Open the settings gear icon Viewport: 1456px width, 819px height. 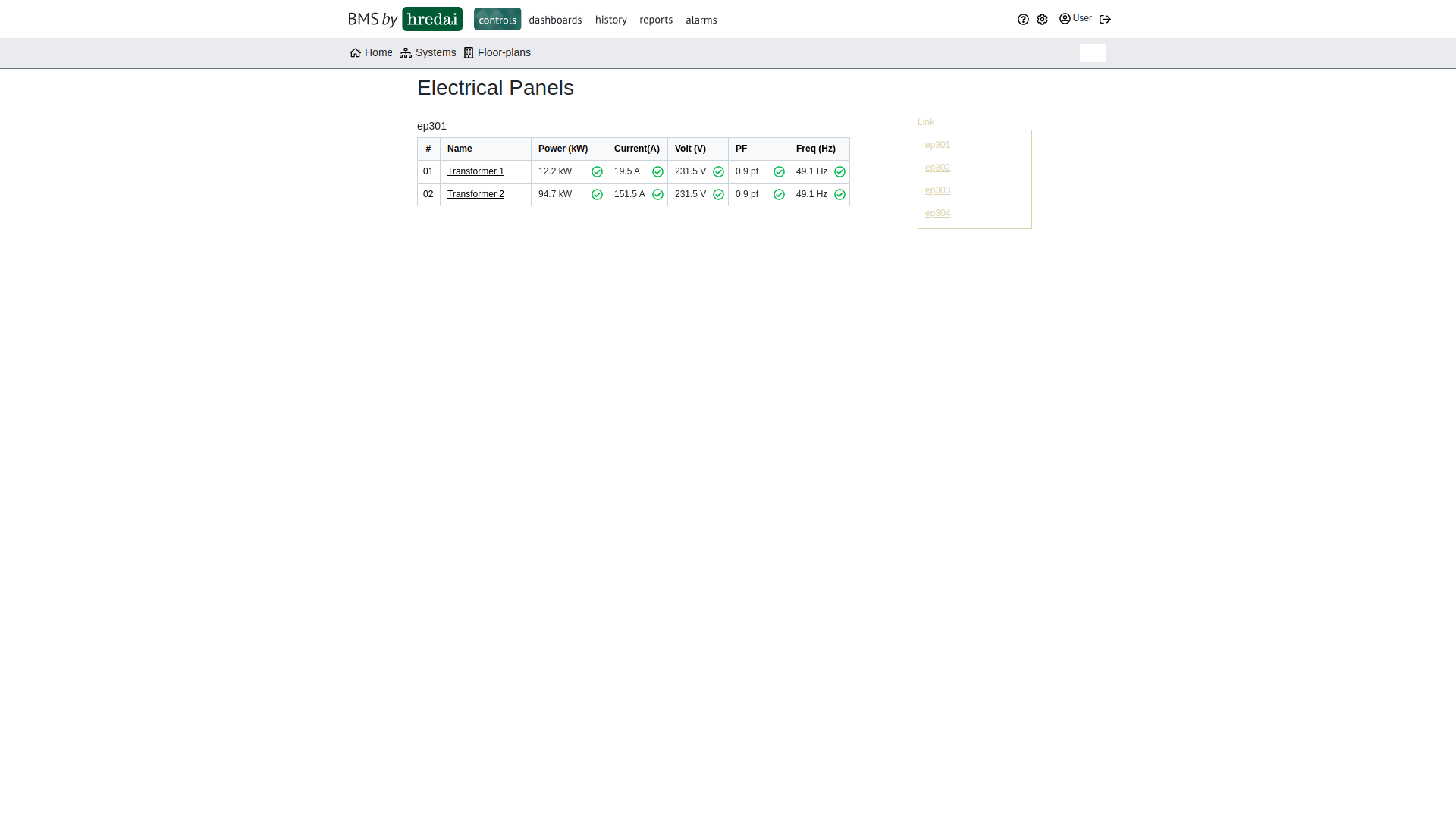point(1043,20)
